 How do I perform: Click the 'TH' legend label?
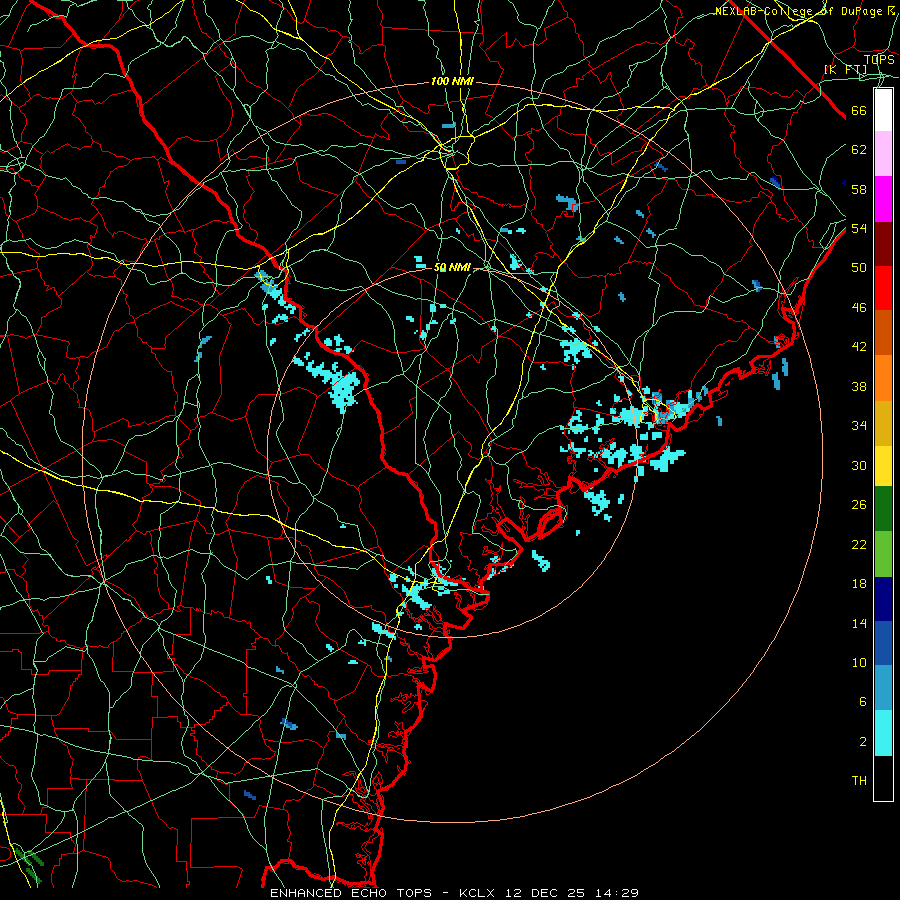coord(859,781)
